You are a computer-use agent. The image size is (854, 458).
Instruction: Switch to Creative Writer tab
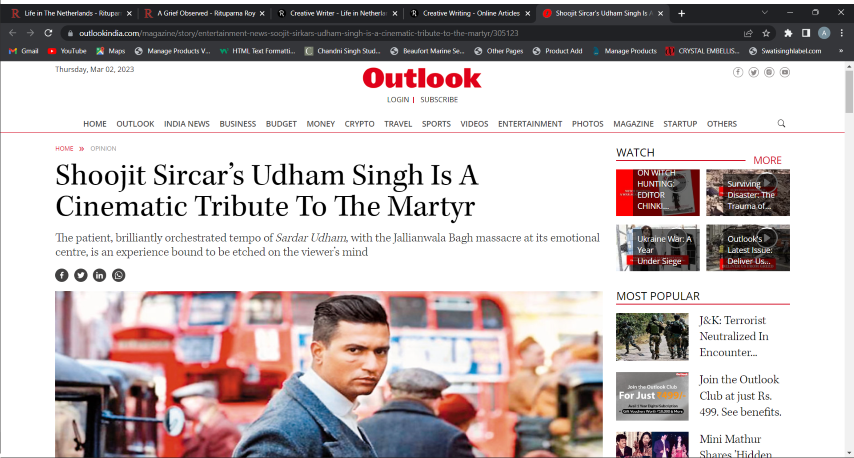337,14
